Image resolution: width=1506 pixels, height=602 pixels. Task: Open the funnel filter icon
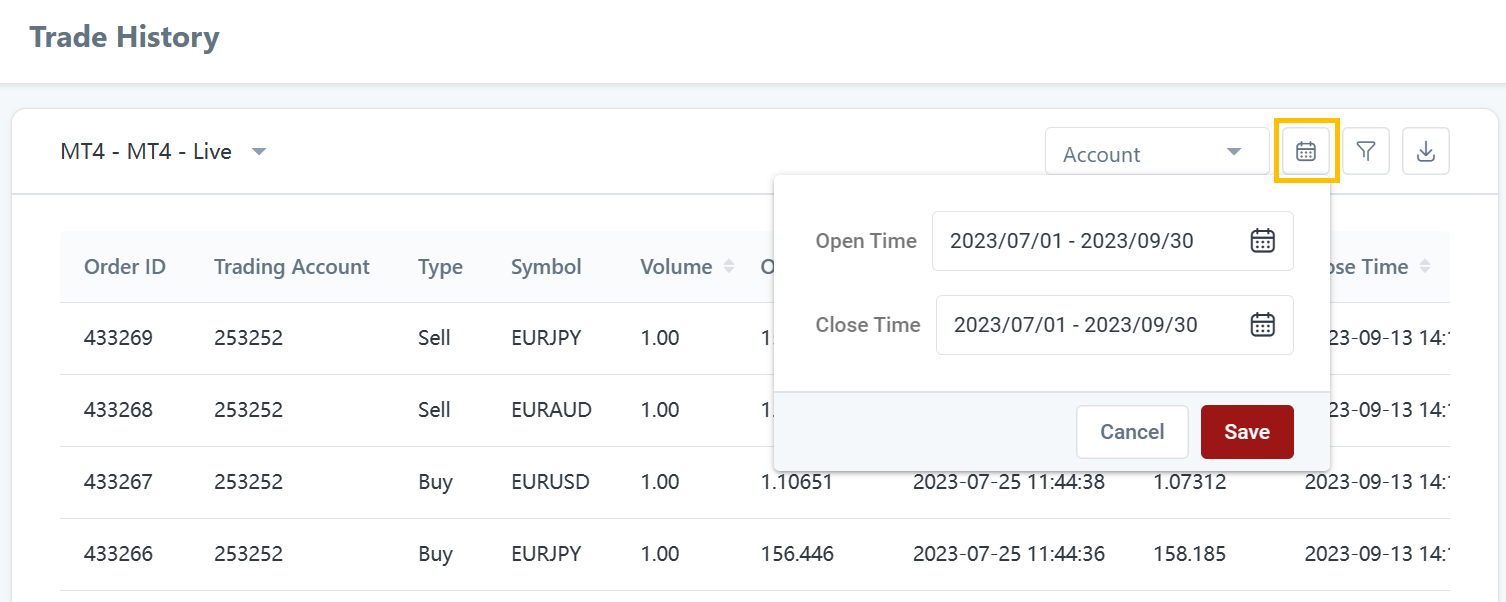[1366, 151]
